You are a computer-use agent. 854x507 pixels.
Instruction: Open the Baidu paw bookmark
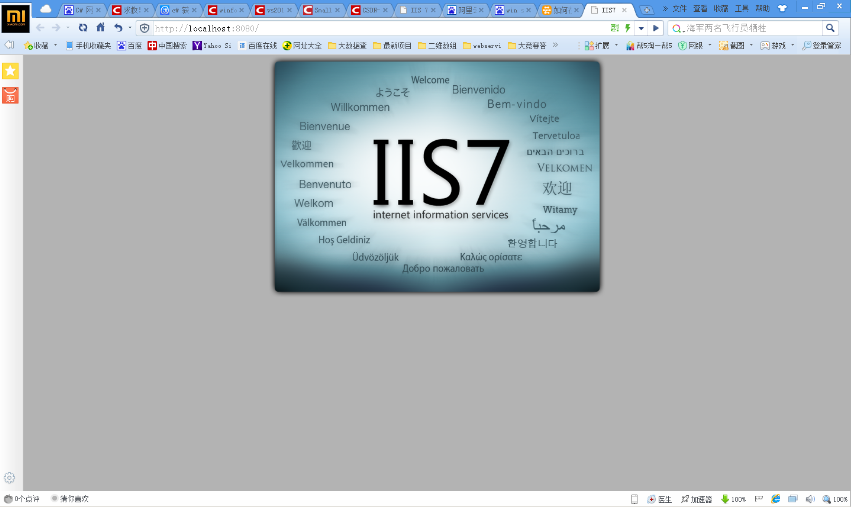[129, 46]
